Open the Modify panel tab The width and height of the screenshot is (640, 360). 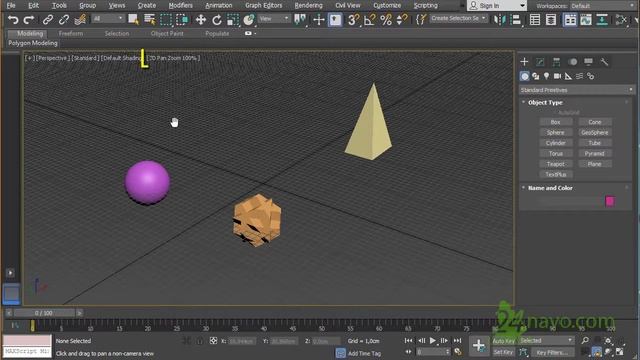click(x=540, y=62)
